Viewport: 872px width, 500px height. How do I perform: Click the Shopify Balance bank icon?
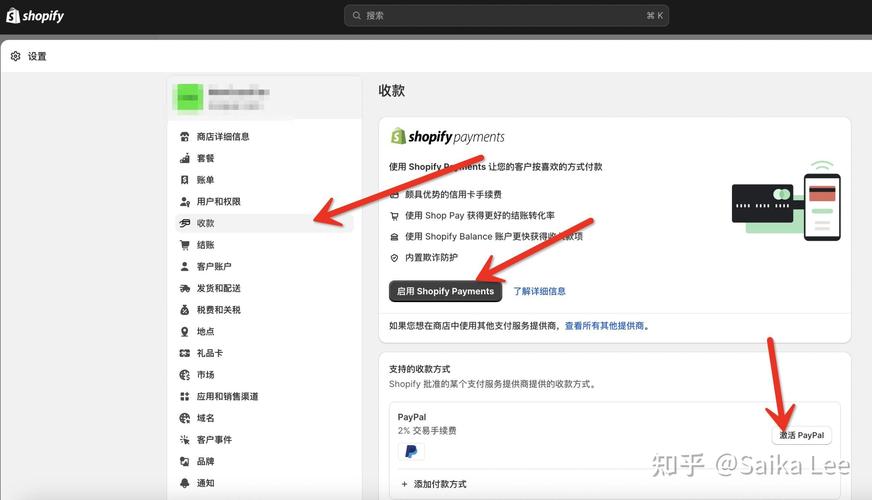click(394, 237)
